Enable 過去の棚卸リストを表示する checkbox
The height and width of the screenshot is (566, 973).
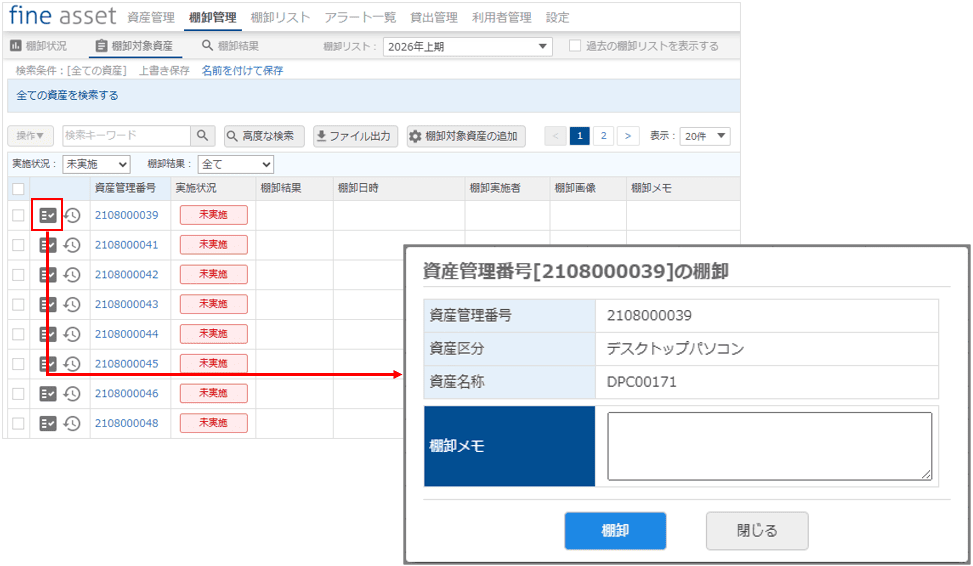pyautogui.click(x=575, y=46)
